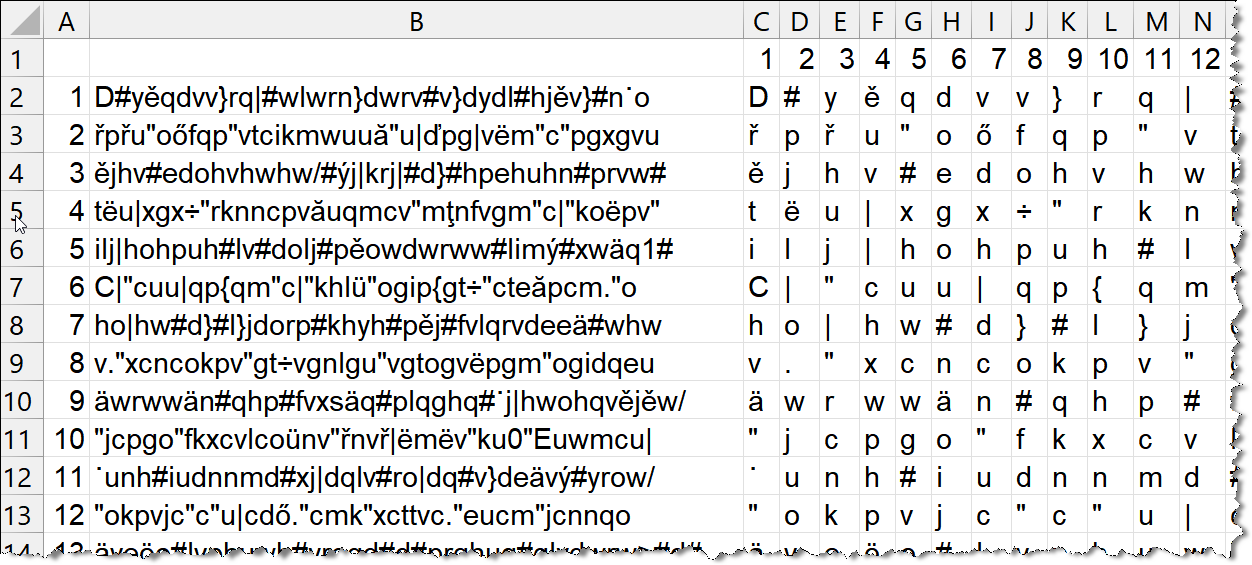Select cell B13 starting with "okpvjc
This screenshot has width=1252, height=565.
coord(417,516)
